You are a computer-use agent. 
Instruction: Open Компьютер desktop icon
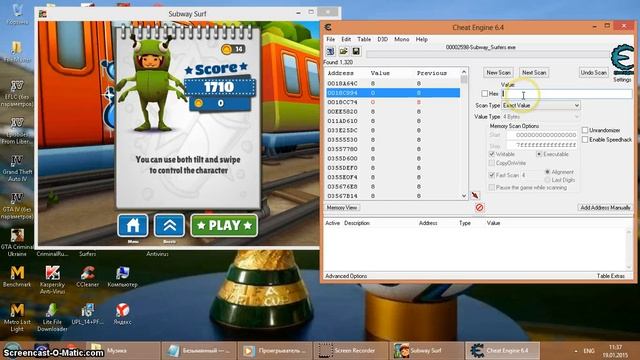[122, 276]
